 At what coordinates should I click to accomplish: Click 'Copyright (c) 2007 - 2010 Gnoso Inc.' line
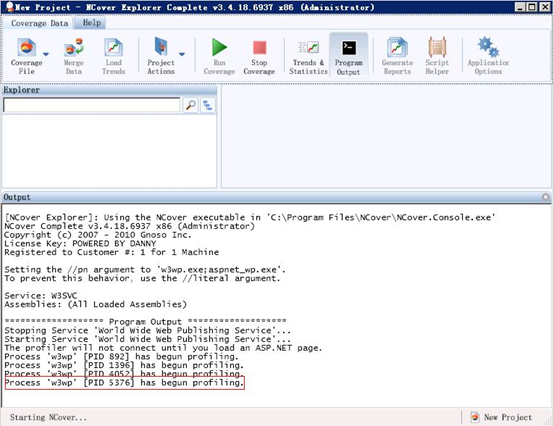[98, 235]
